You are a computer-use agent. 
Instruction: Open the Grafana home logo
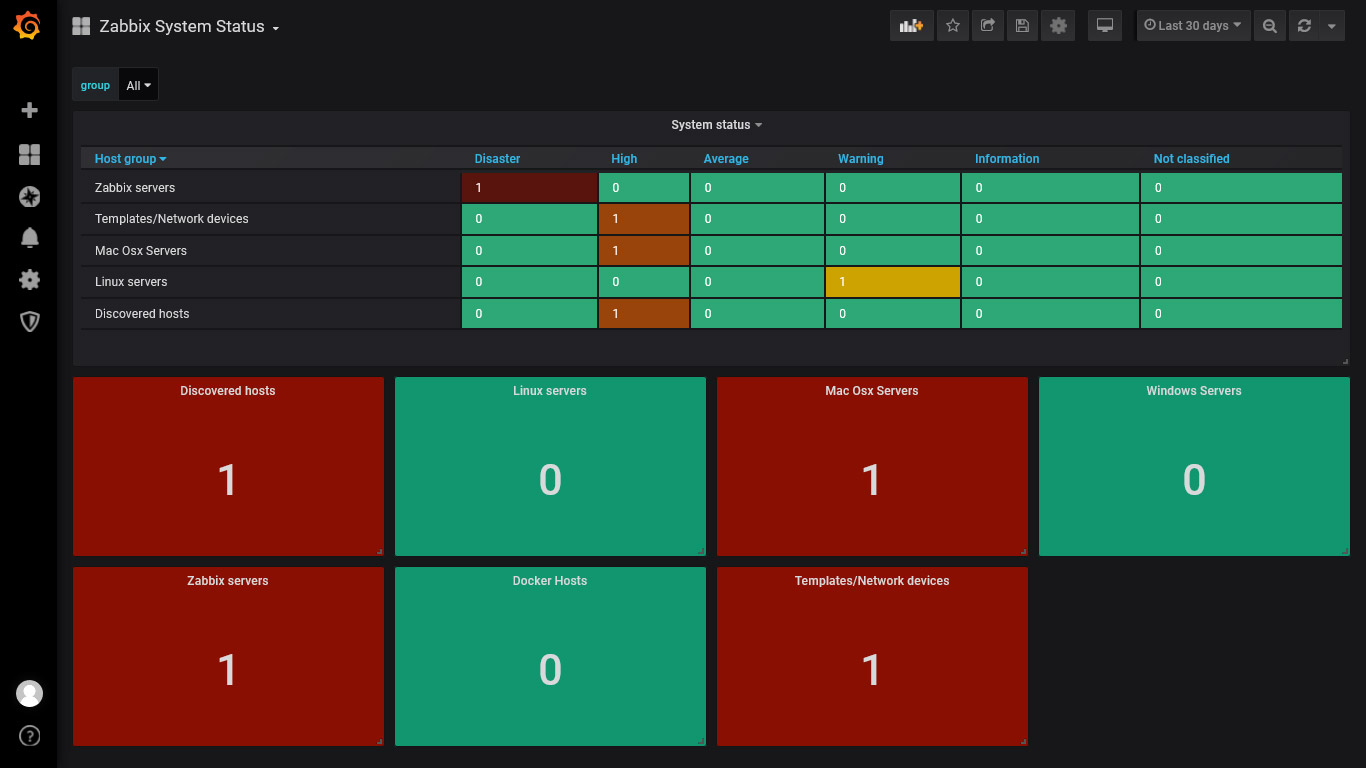tap(28, 26)
